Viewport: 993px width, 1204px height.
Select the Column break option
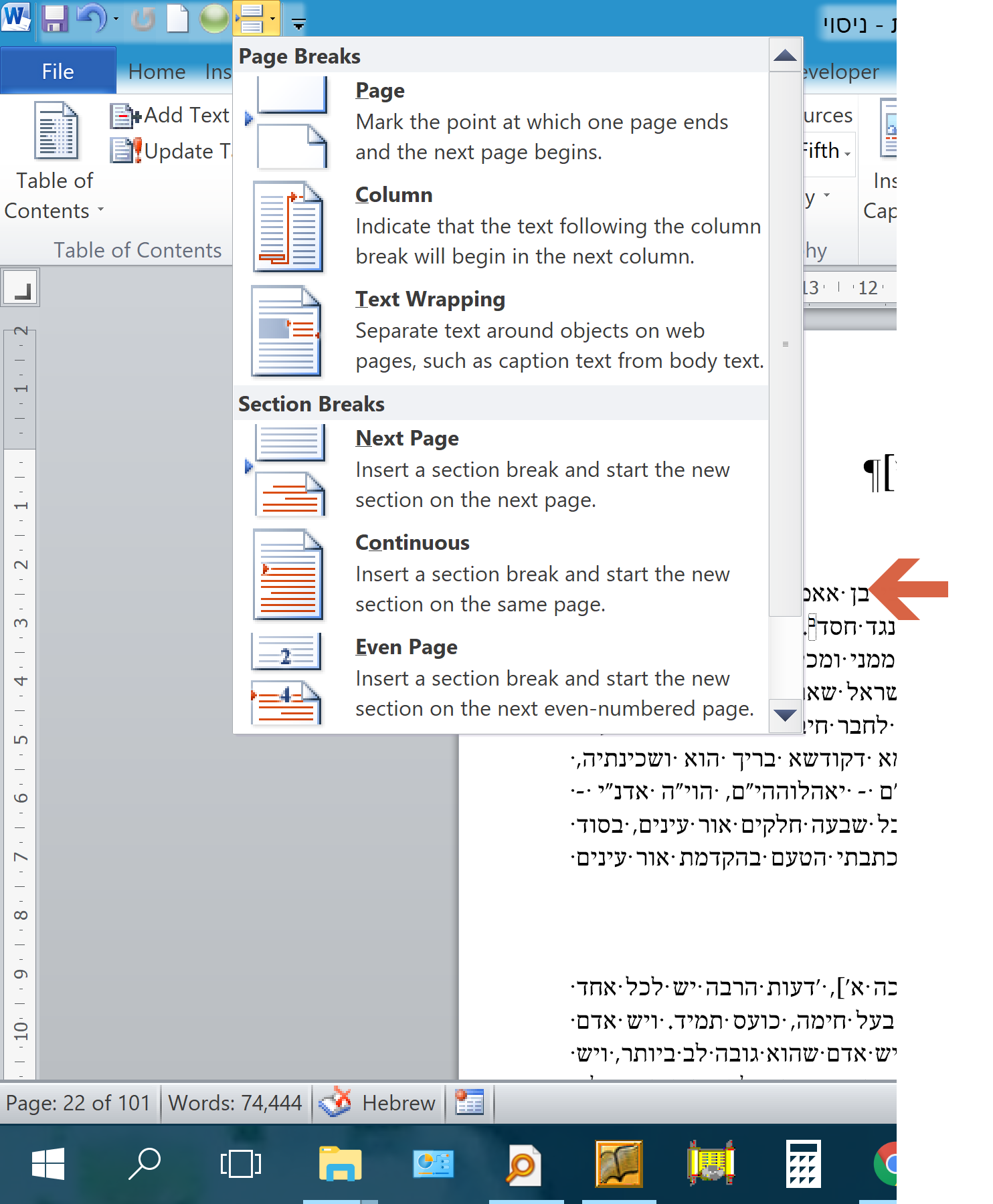(501, 226)
